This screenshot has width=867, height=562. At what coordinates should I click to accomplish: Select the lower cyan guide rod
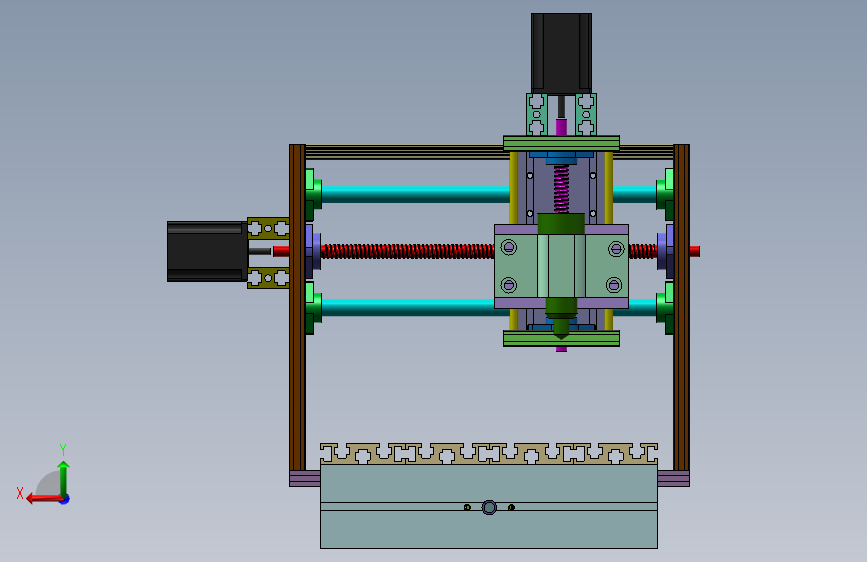pyautogui.click(x=408, y=307)
